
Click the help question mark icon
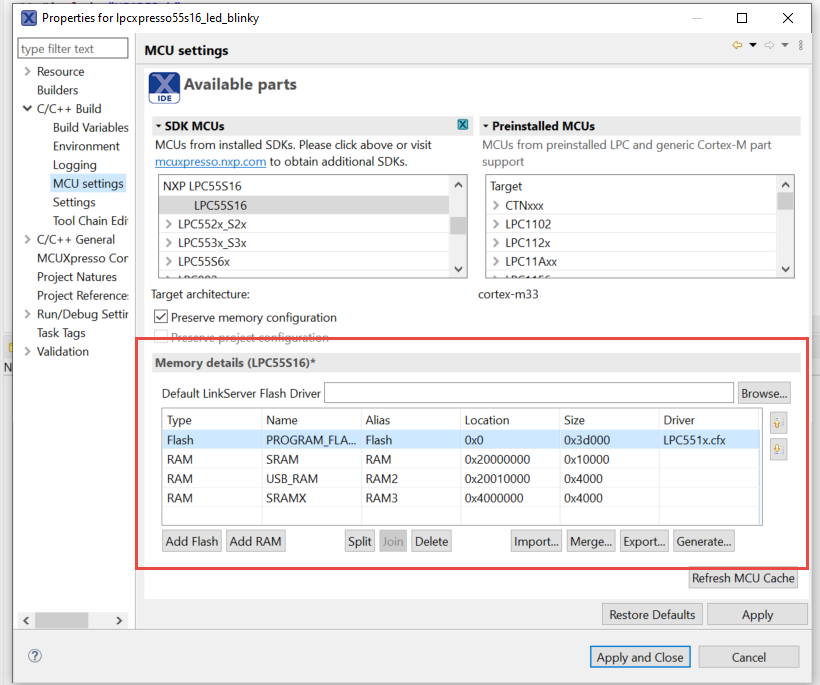pyautogui.click(x=35, y=657)
